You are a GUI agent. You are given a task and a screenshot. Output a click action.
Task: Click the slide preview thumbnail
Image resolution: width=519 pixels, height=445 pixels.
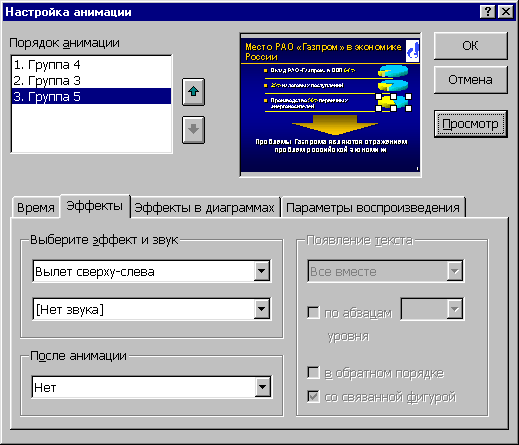click(330, 105)
